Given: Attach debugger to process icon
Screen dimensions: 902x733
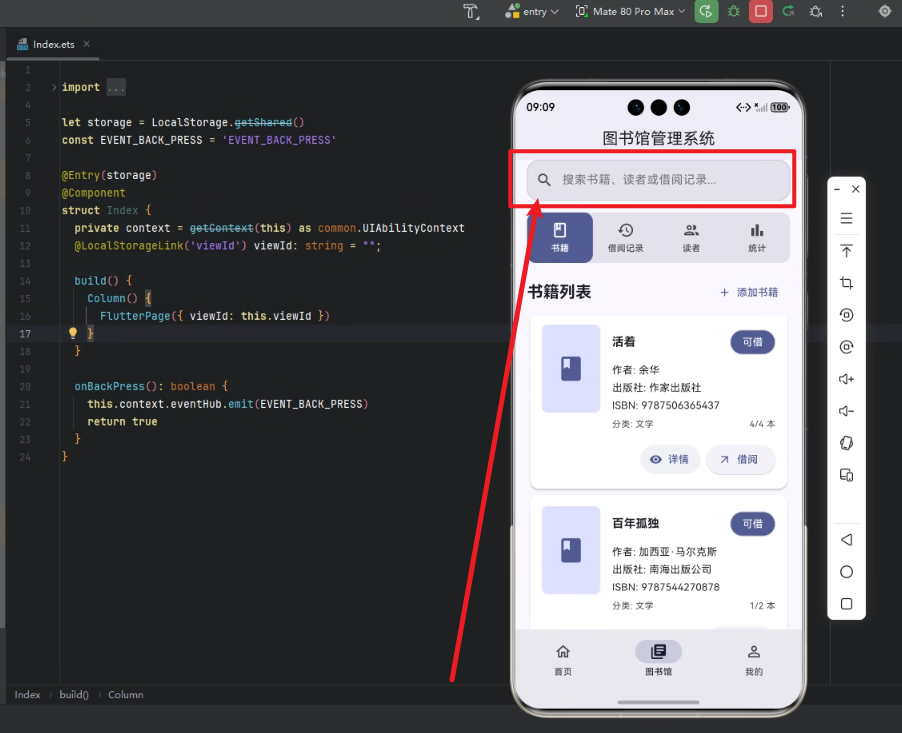Looking at the screenshot, I should tap(816, 11).
